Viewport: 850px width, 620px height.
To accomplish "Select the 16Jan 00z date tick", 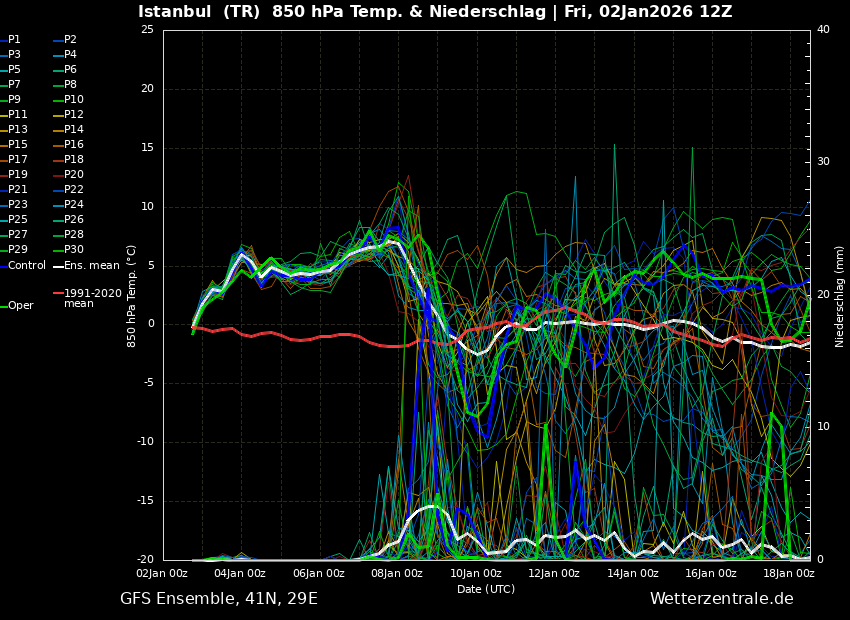I will point(711,573).
